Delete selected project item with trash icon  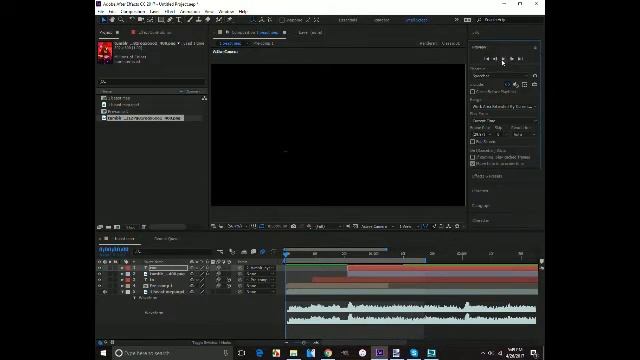144,227
